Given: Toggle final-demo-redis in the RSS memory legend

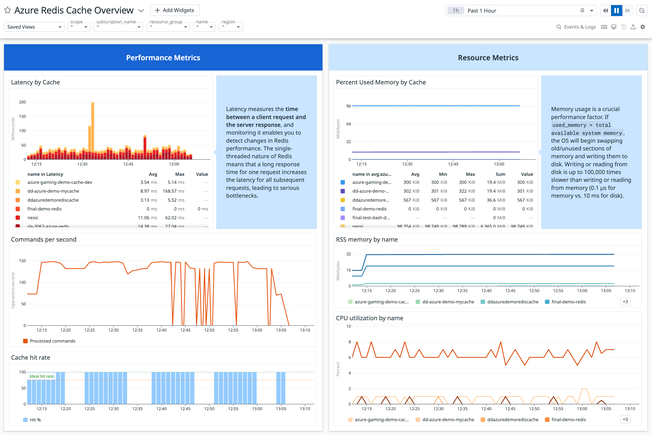Looking at the screenshot, I should [568, 301].
